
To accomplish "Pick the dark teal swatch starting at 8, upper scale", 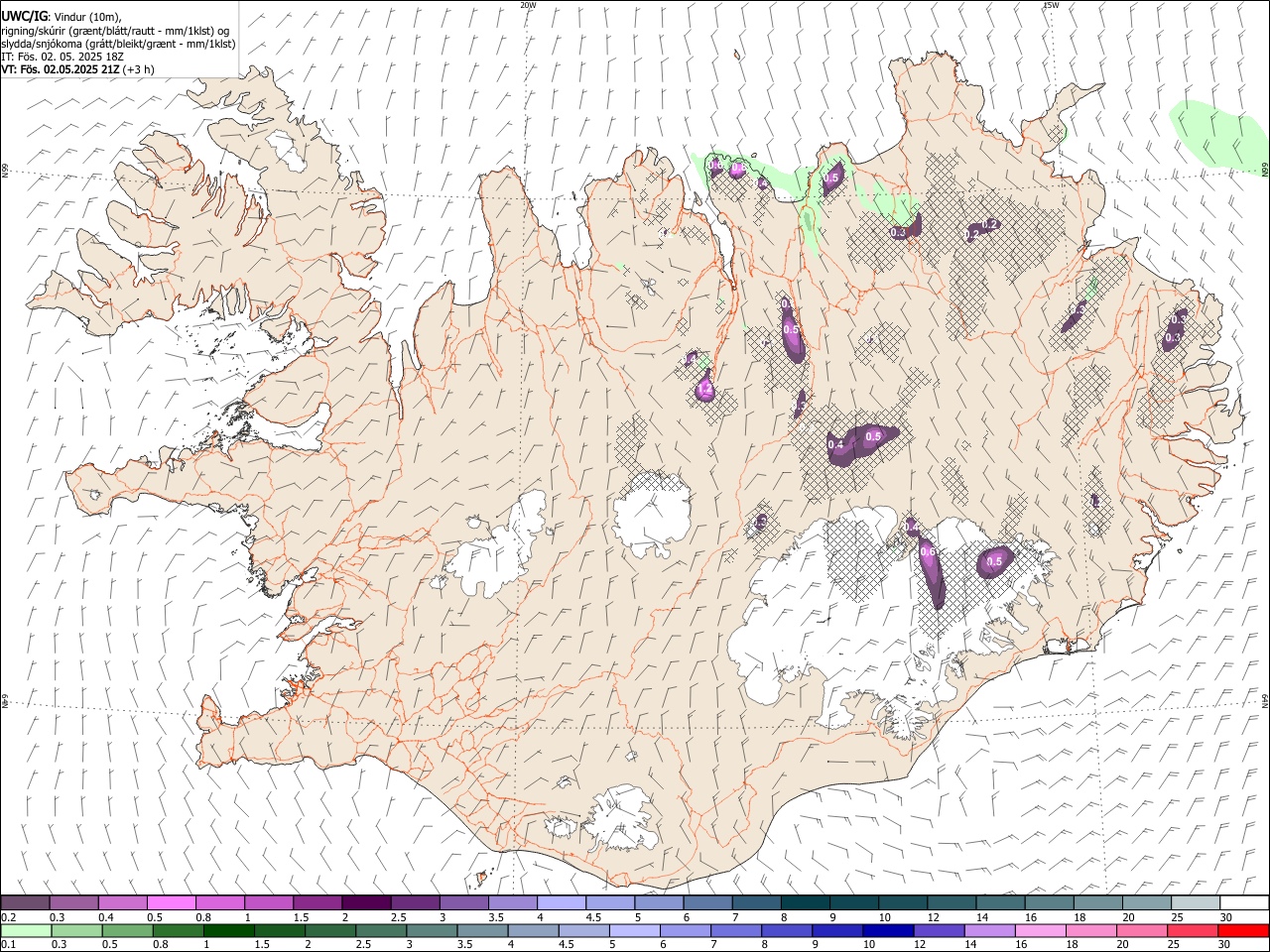I will (805, 903).
